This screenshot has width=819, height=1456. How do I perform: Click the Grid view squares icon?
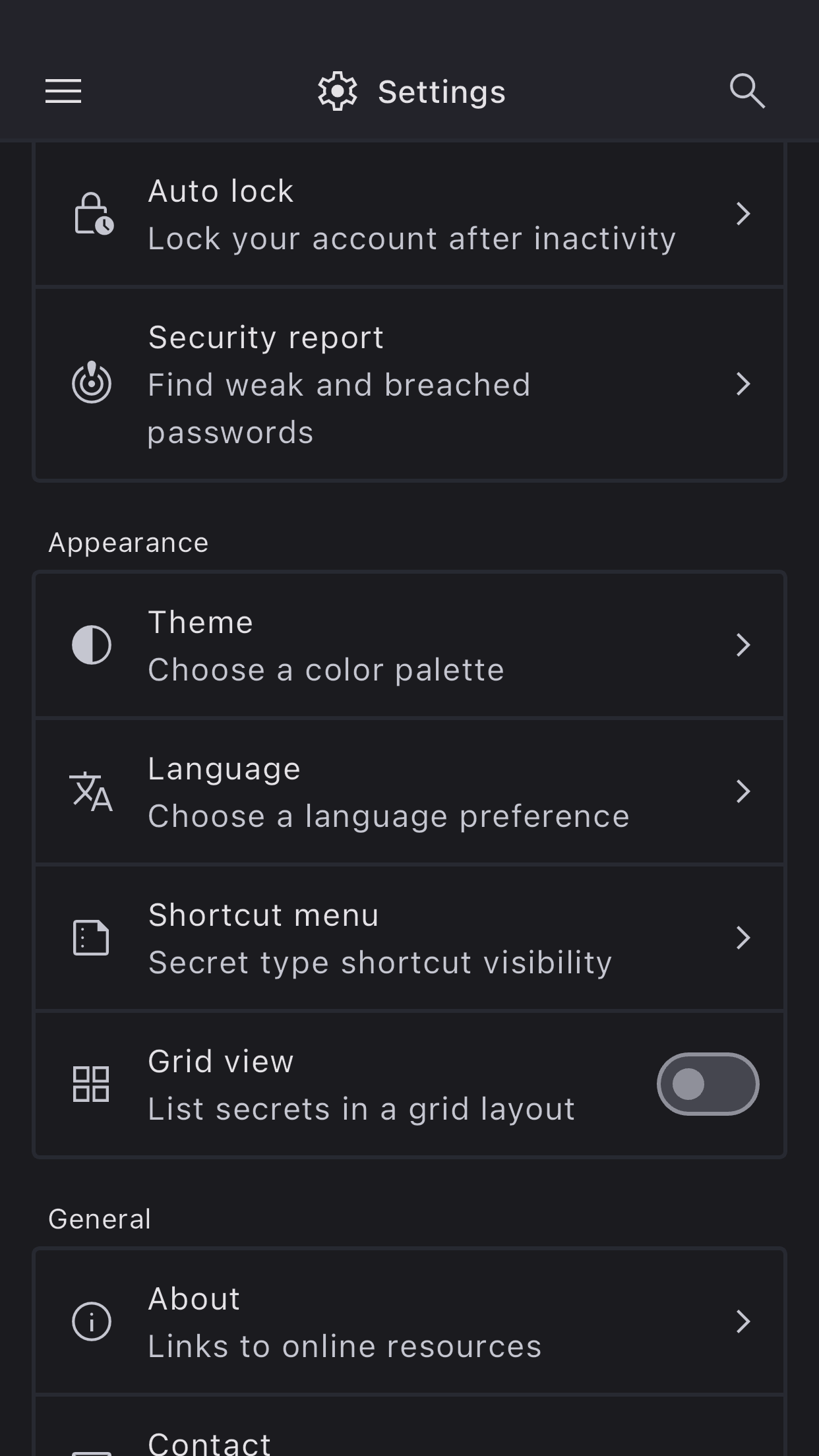tap(91, 1084)
